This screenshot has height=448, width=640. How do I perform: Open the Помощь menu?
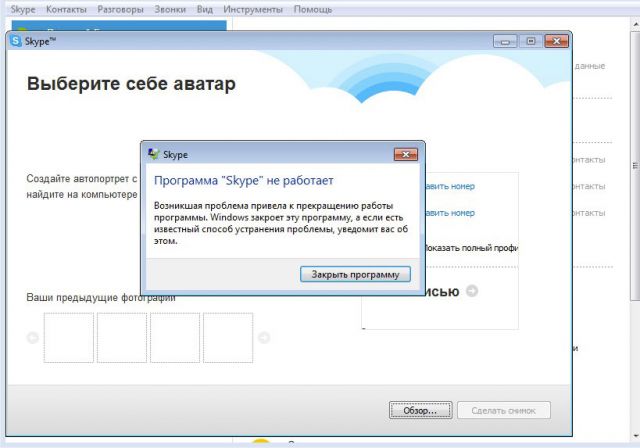point(313,9)
